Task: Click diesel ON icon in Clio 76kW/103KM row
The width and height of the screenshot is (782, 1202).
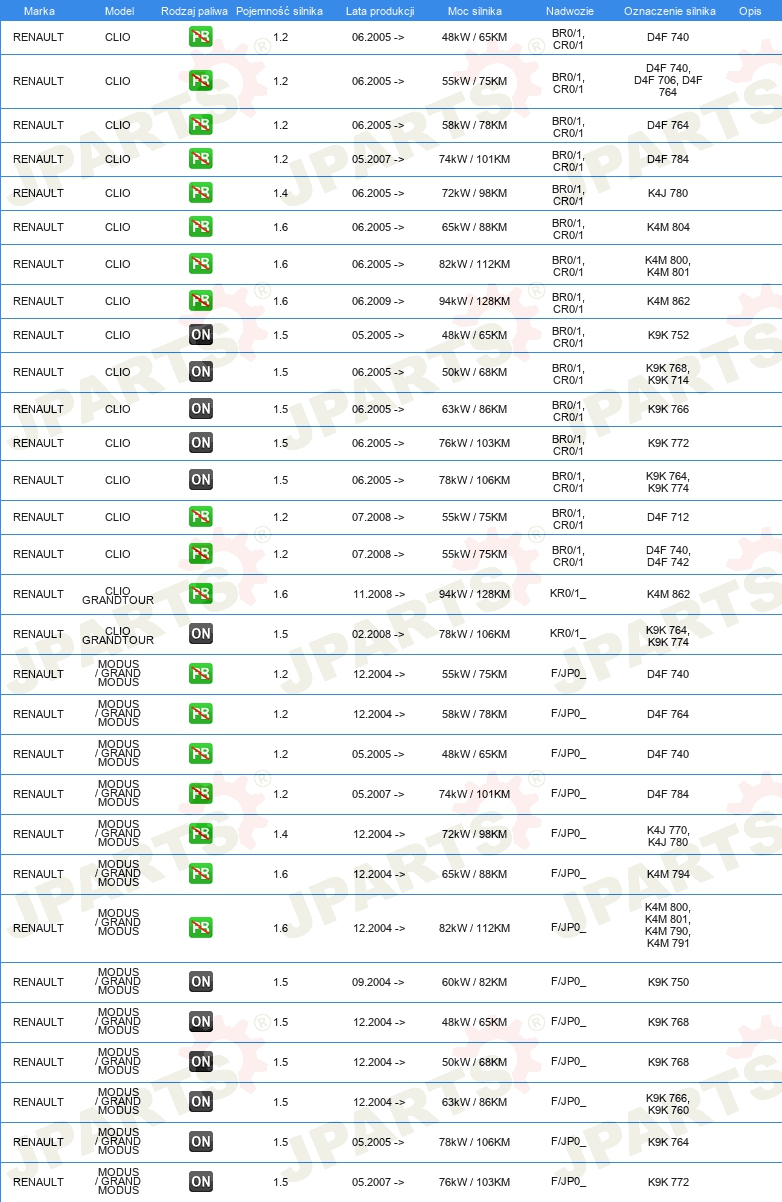Action: (201, 443)
